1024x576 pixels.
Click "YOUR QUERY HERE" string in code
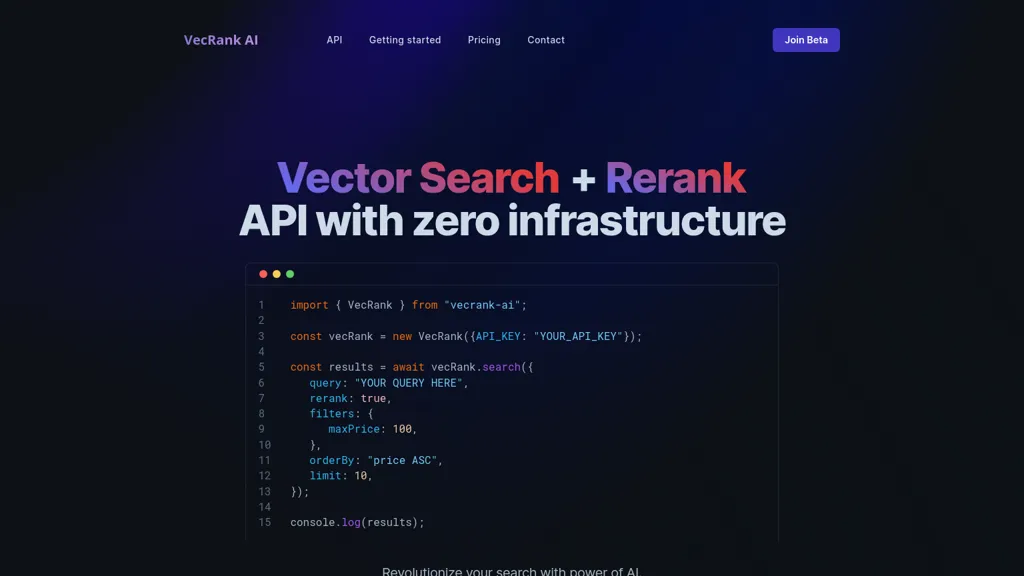408,383
